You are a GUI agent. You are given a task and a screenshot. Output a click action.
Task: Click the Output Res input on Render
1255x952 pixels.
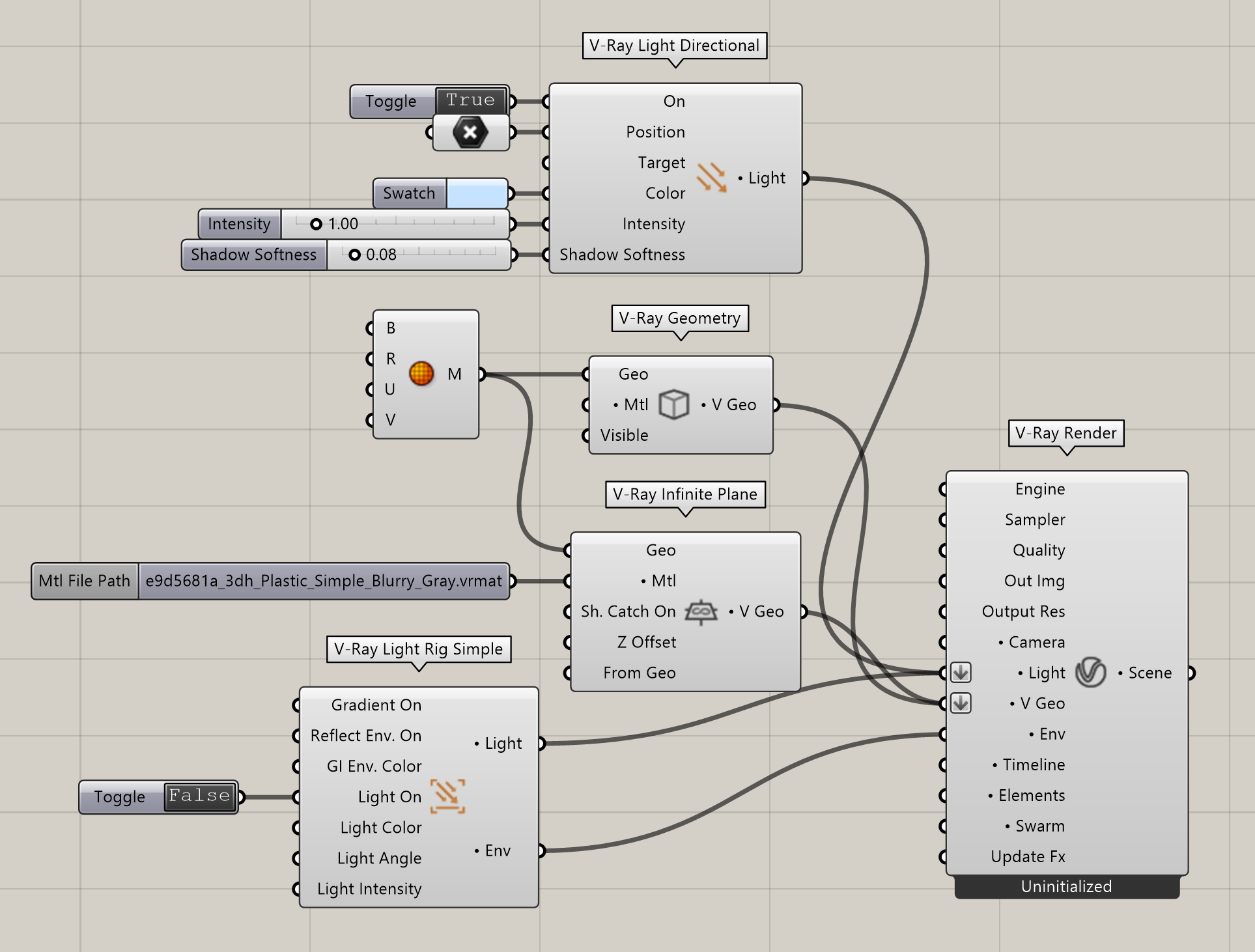pos(1023,611)
